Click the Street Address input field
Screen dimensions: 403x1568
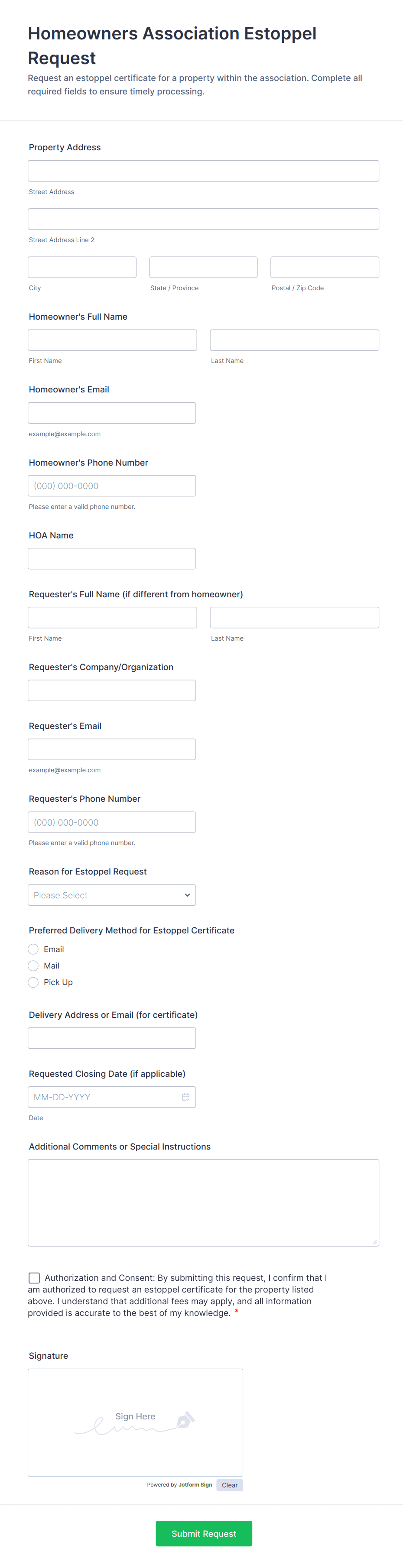click(x=203, y=171)
